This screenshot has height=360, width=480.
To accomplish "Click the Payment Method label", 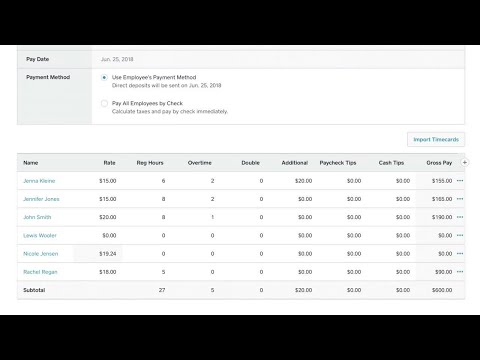I will [x=48, y=77].
